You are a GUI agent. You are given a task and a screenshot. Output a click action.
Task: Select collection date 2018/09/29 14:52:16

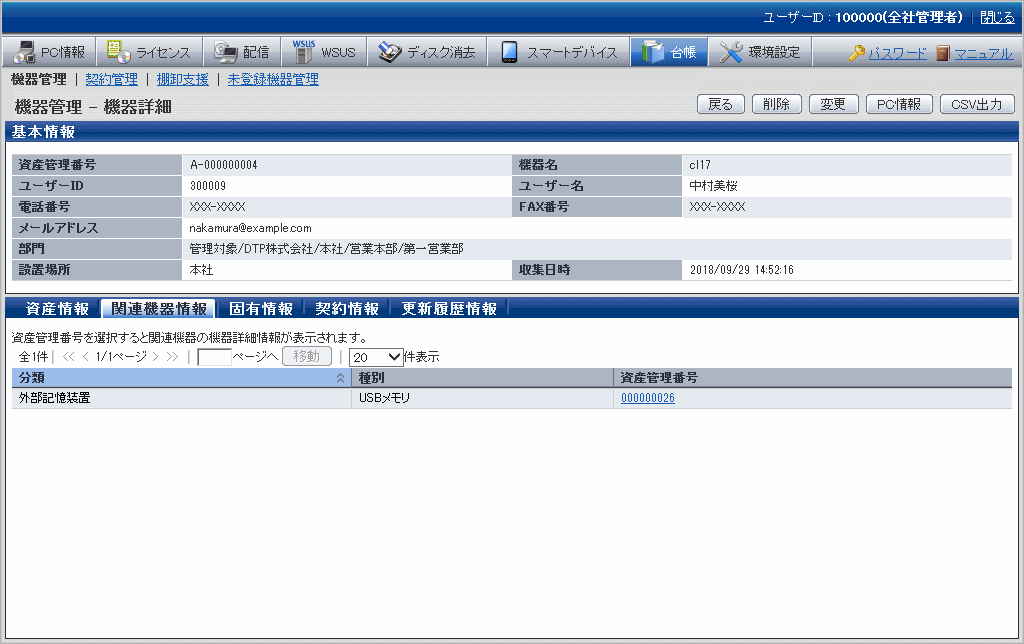coord(742,270)
